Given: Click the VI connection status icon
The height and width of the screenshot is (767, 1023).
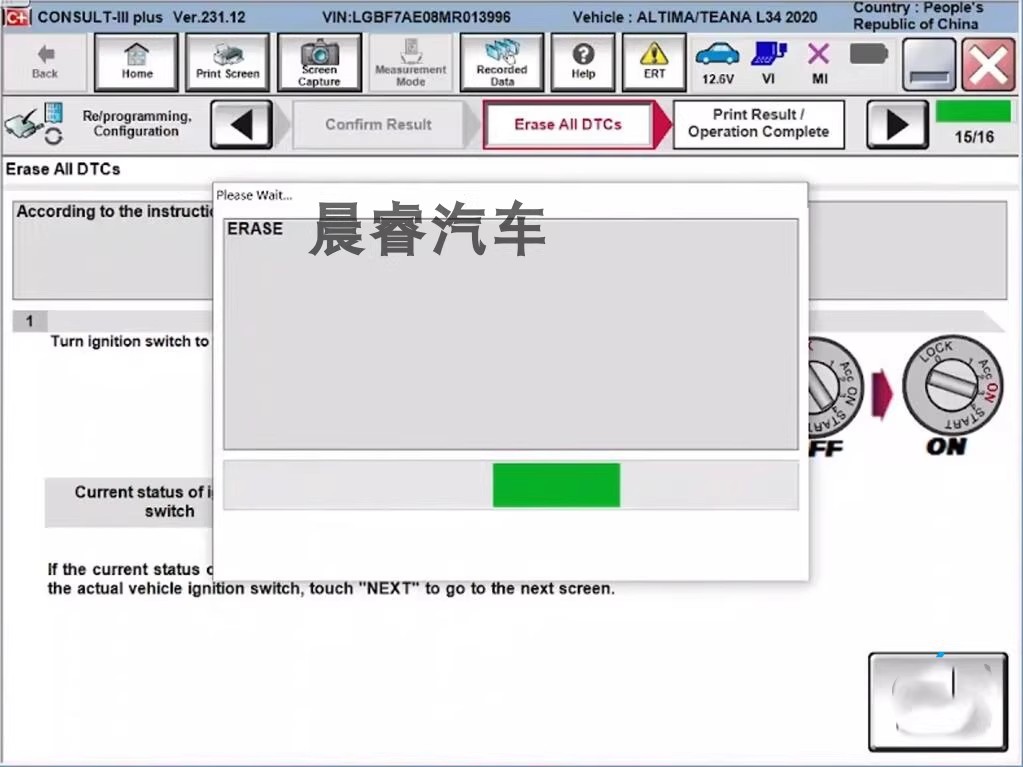Looking at the screenshot, I should tap(768, 62).
